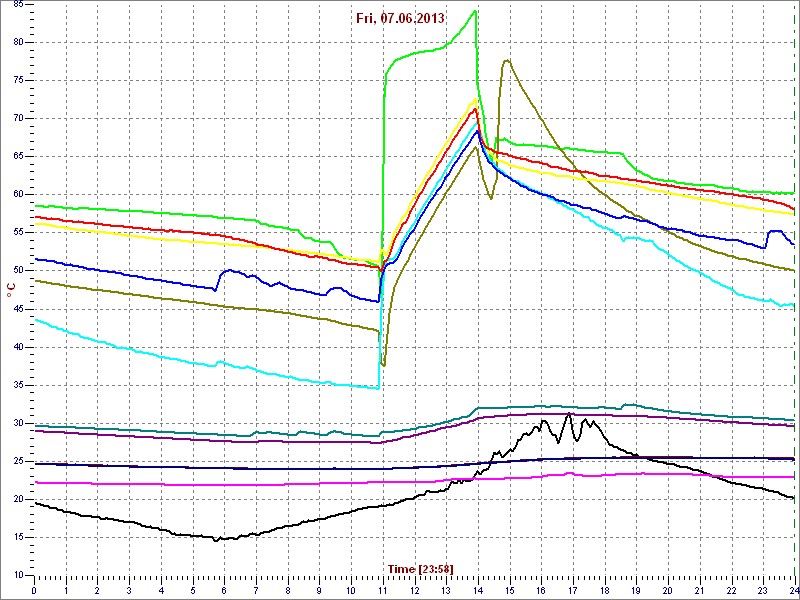Select the '55' value on the temperature axis
The height and width of the screenshot is (600, 800).
click(16, 233)
